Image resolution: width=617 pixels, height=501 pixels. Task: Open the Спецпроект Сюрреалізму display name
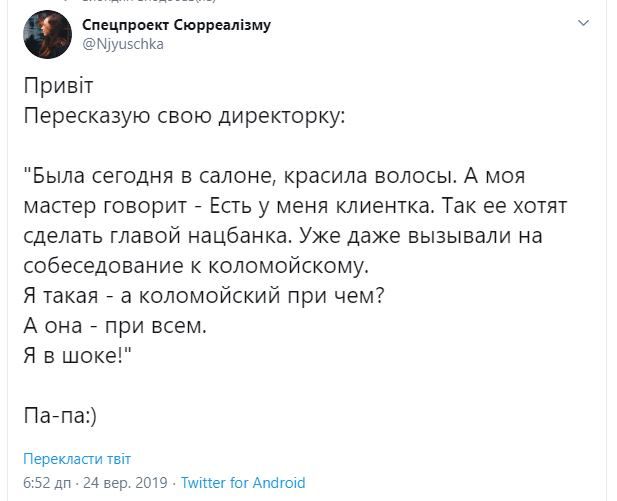176,25
